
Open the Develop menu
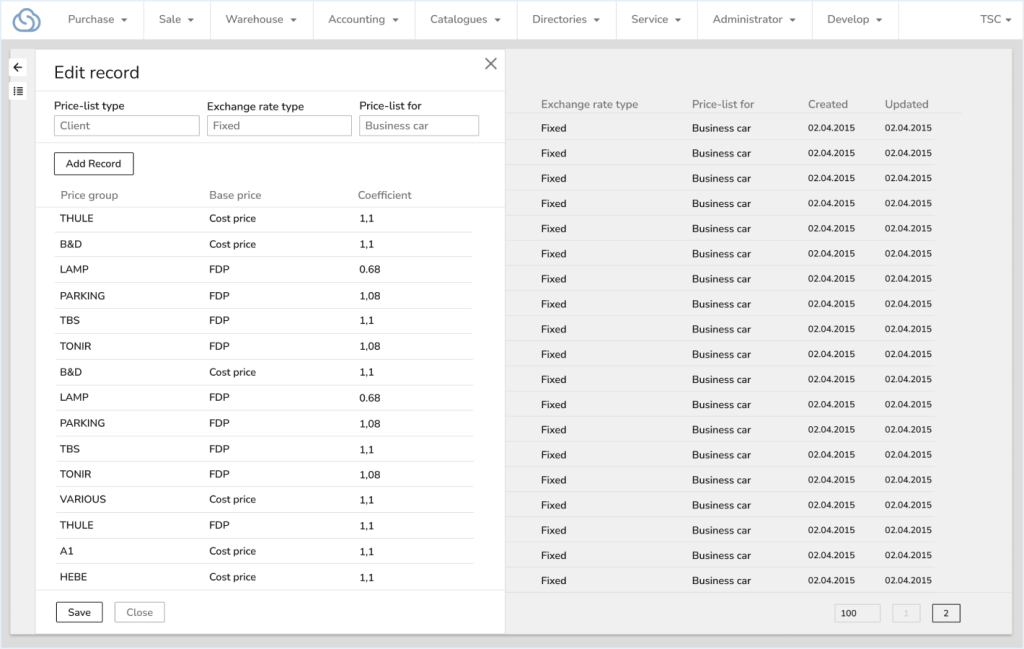pos(853,19)
